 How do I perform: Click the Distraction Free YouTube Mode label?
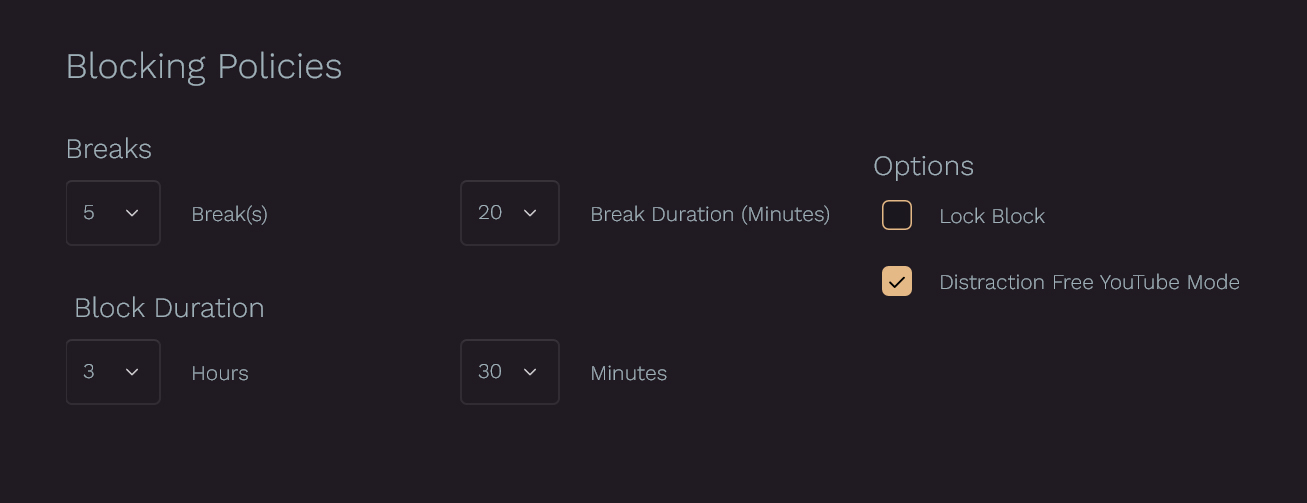click(1089, 282)
